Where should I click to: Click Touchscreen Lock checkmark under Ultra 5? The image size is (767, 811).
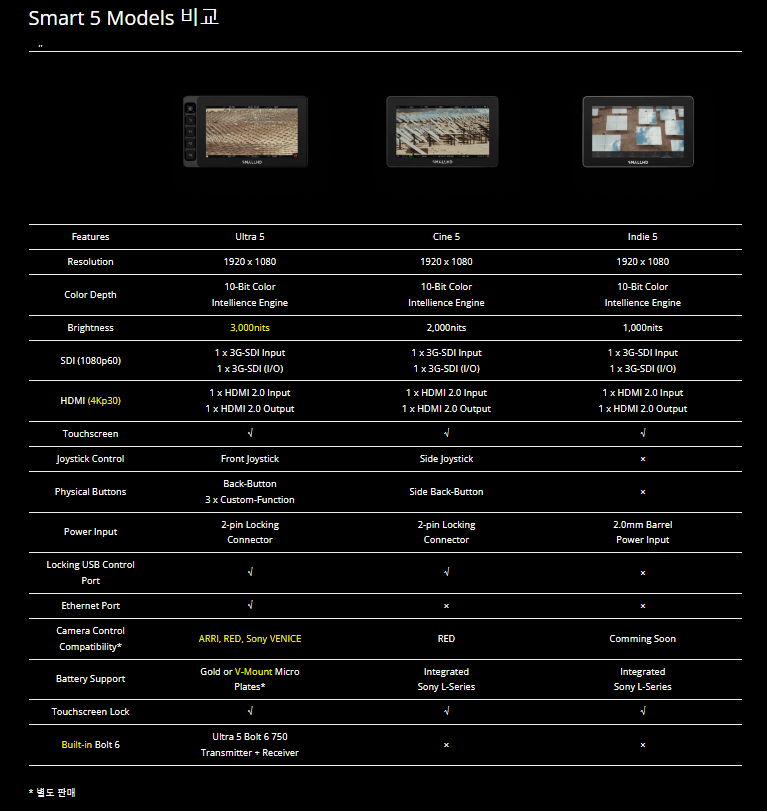pos(250,711)
